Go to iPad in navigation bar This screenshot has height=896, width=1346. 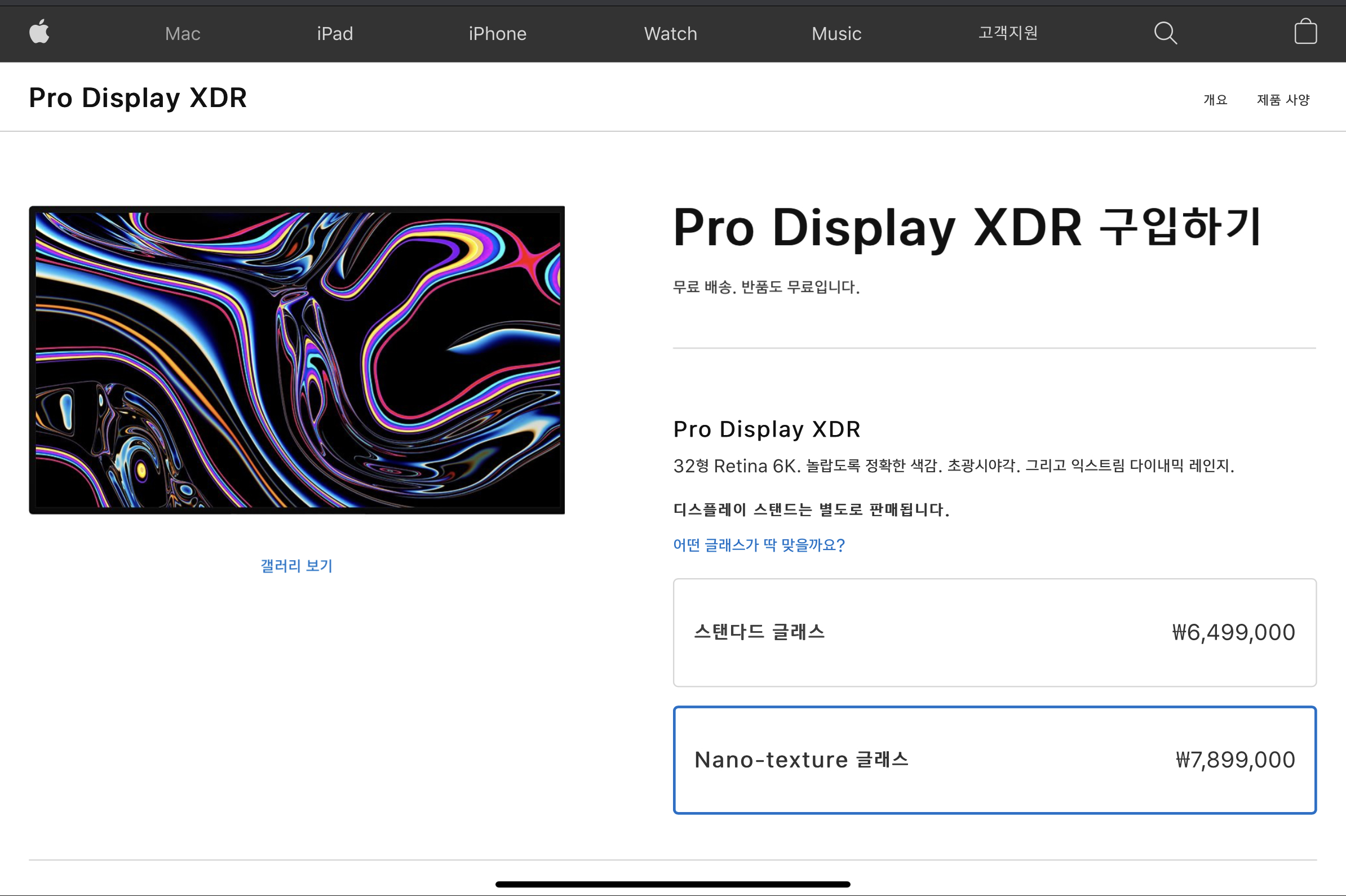[x=335, y=34]
